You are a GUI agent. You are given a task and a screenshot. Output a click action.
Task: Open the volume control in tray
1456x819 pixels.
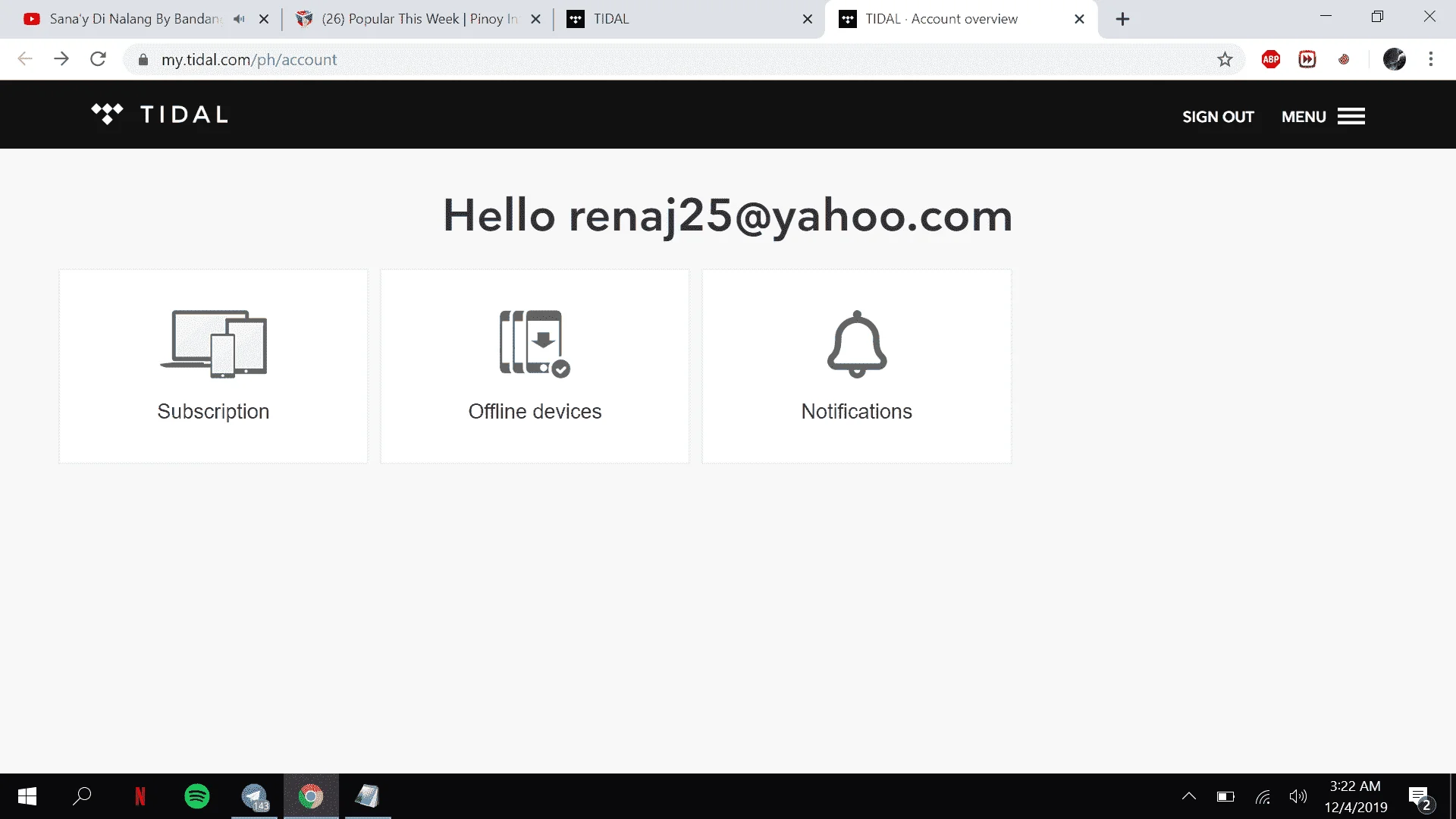[x=1298, y=796]
